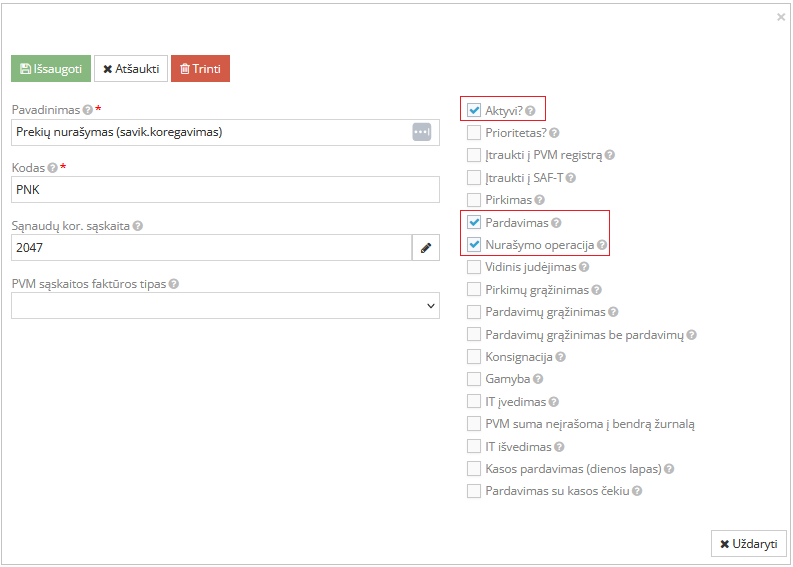The height and width of the screenshot is (567, 793).
Task: Click the pencil edit icon beside 2047
Action: (426, 248)
